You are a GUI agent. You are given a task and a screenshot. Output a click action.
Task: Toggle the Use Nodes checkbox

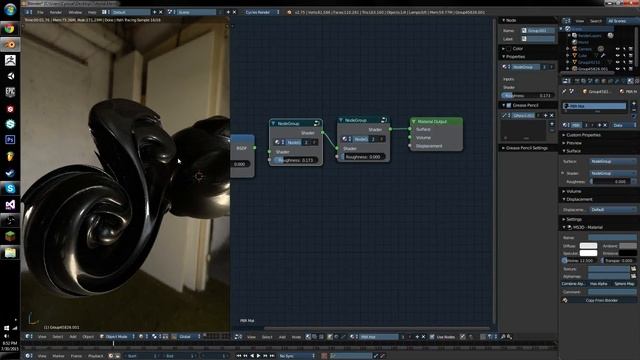(432, 337)
